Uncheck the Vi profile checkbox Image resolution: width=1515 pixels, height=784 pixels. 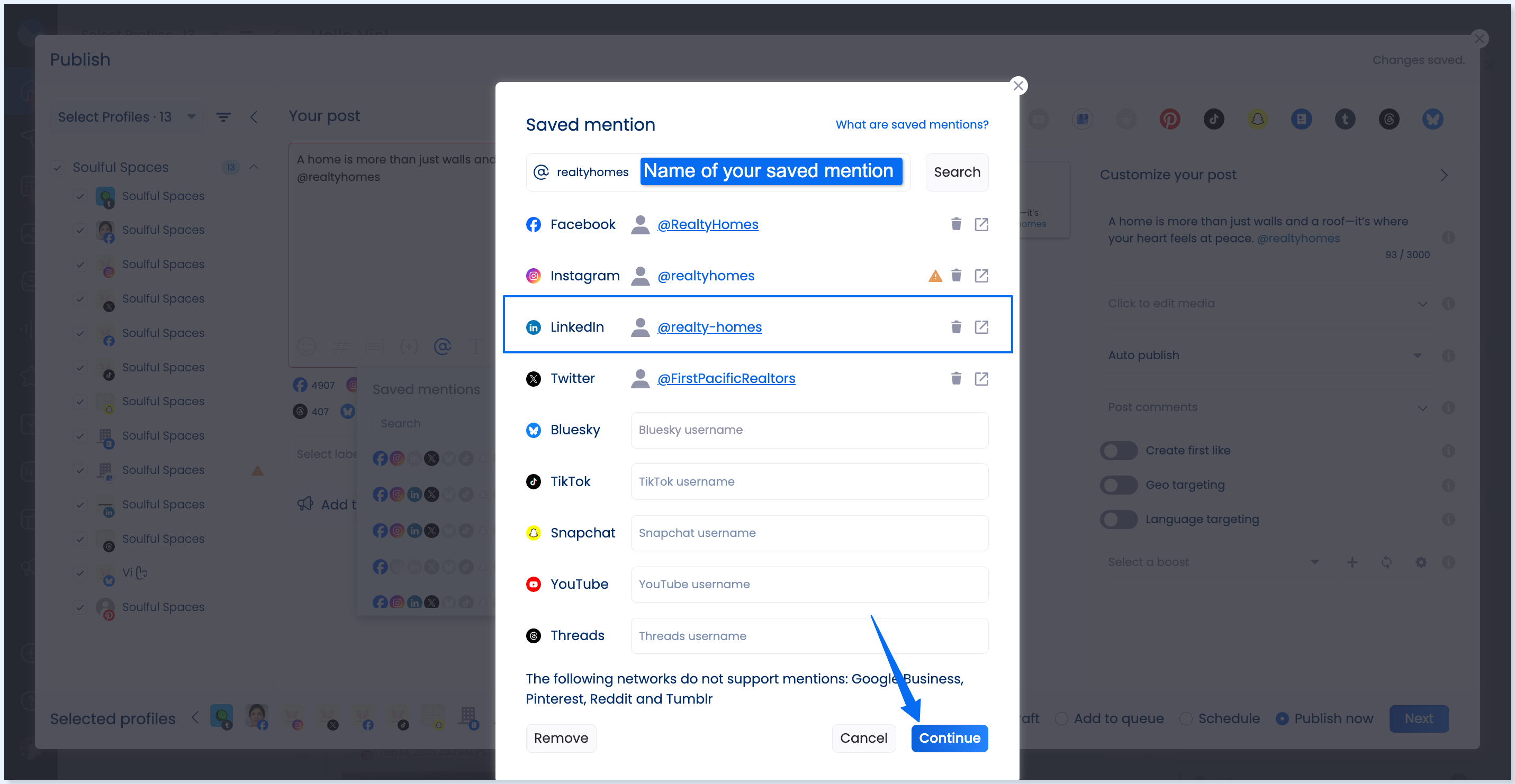(80, 572)
